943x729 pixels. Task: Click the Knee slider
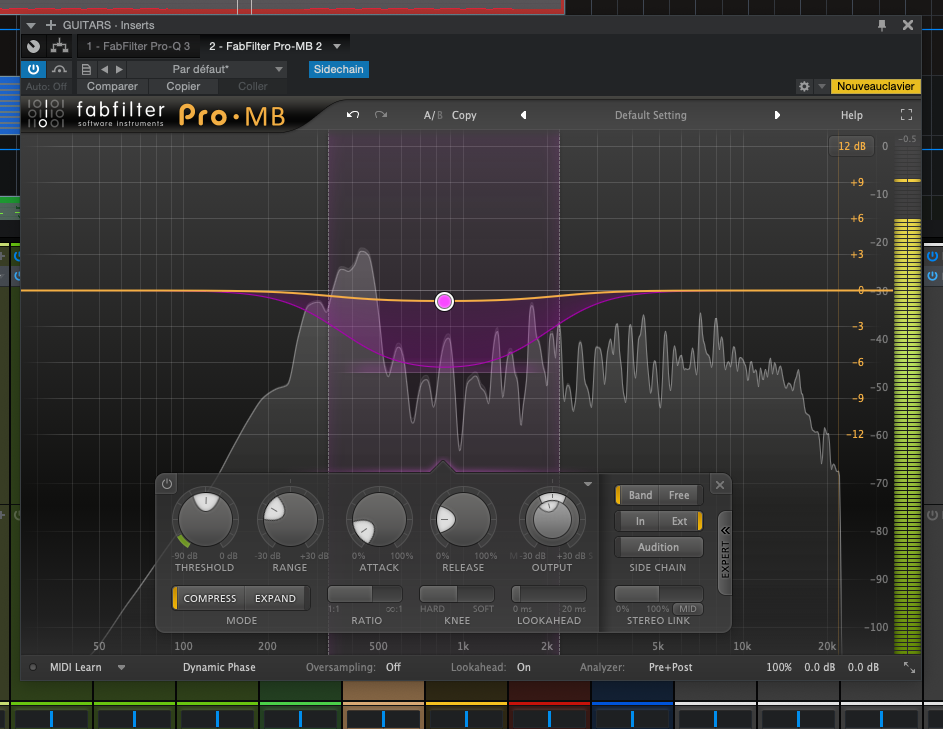coord(457,594)
